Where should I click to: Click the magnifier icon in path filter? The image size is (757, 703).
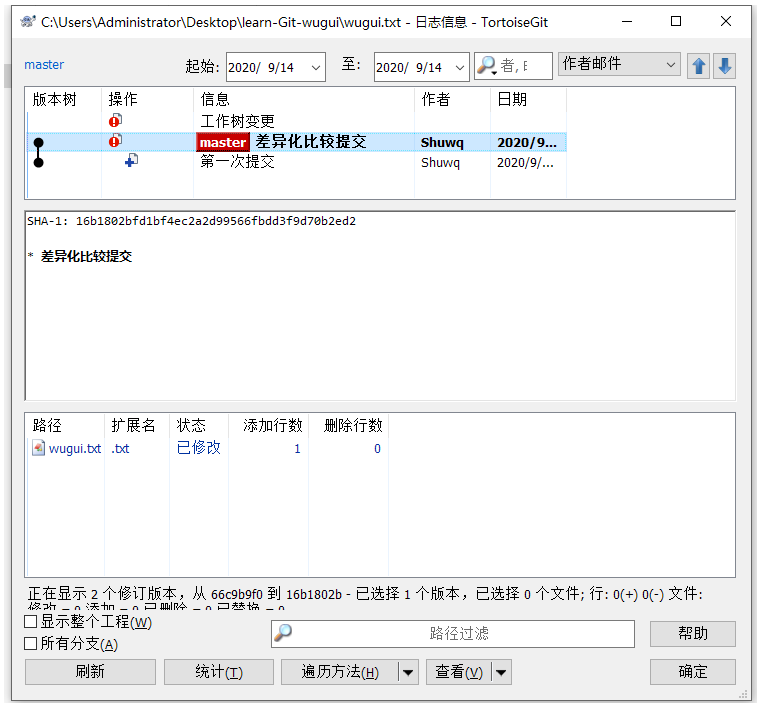click(283, 632)
